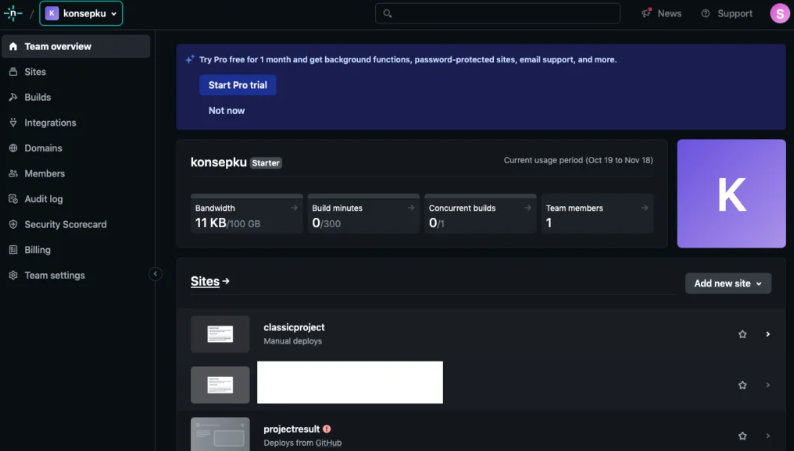Viewport: 794px width, 451px height.
Task: Open News announcements
Action: click(x=661, y=13)
